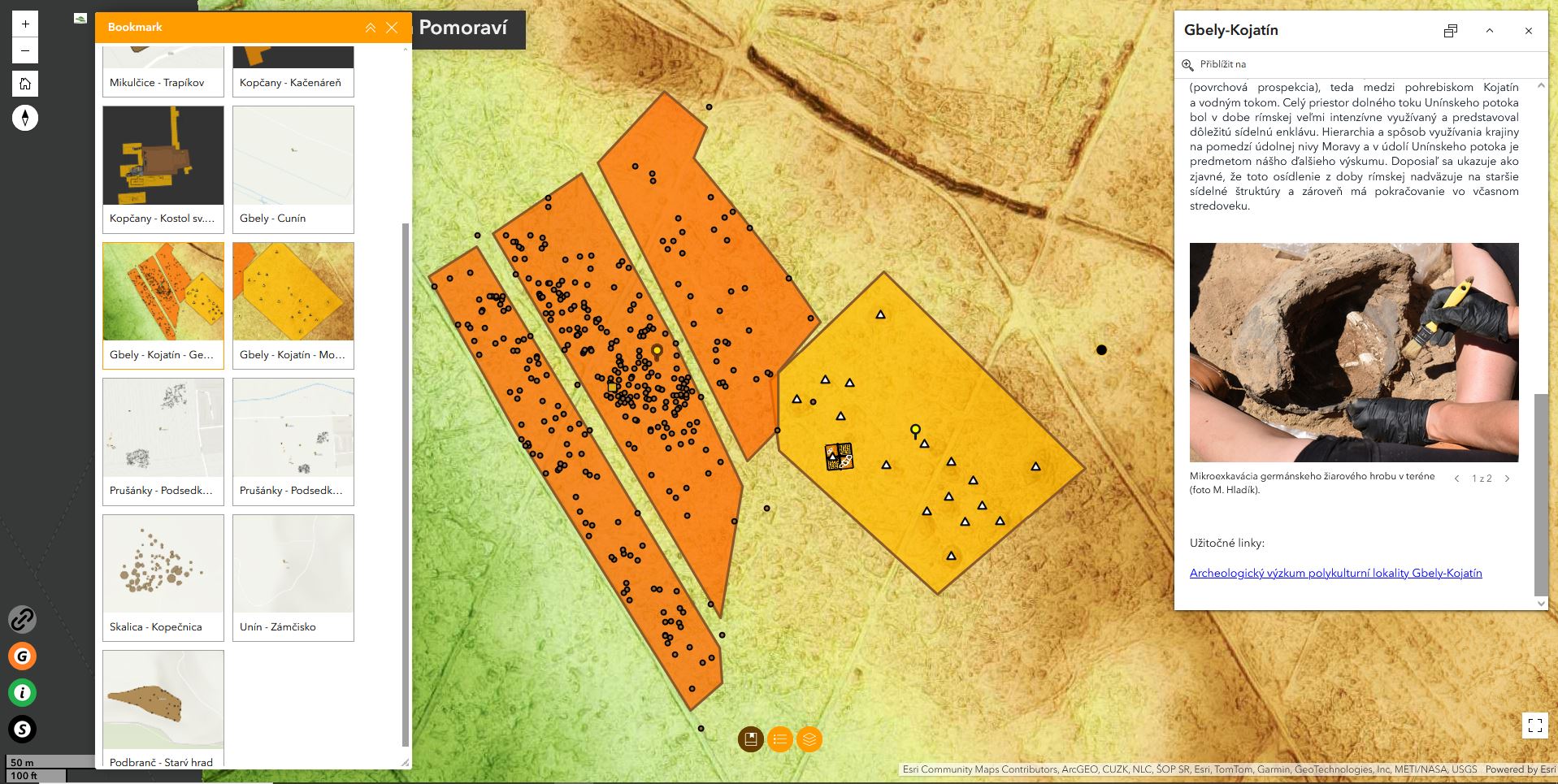The width and height of the screenshot is (1558, 784).
Task: Collapse the Bookmark panel with double chevron
Action: pos(371,28)
